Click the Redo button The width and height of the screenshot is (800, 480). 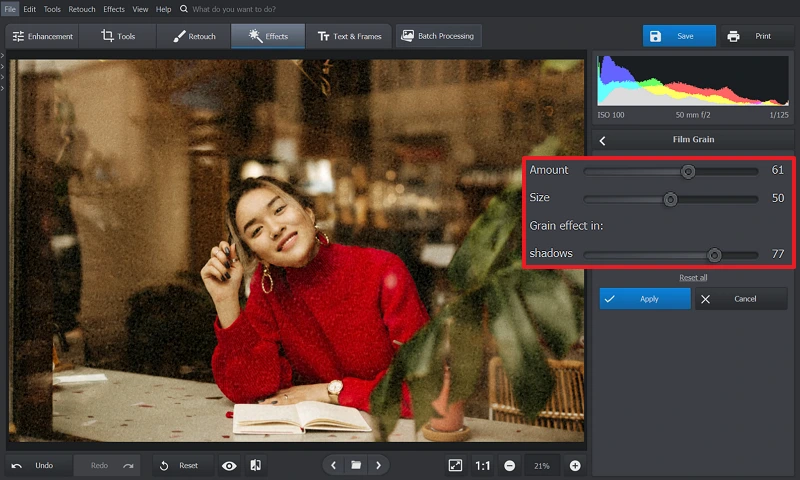107,466
